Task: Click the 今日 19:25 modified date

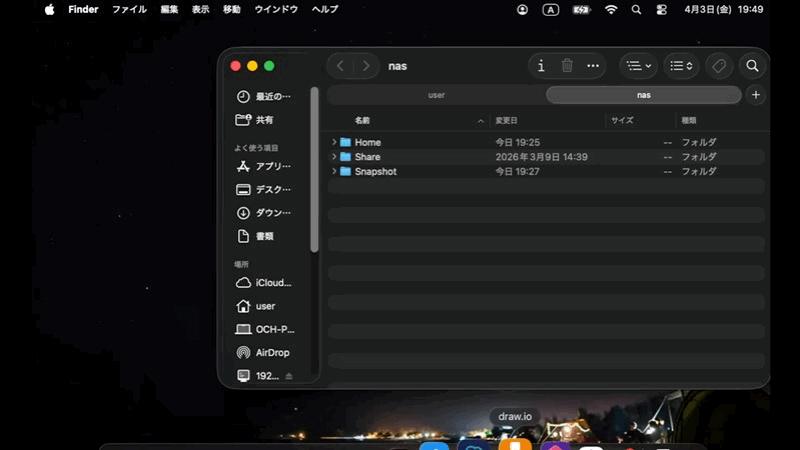Action: click(x=517, y=142)
